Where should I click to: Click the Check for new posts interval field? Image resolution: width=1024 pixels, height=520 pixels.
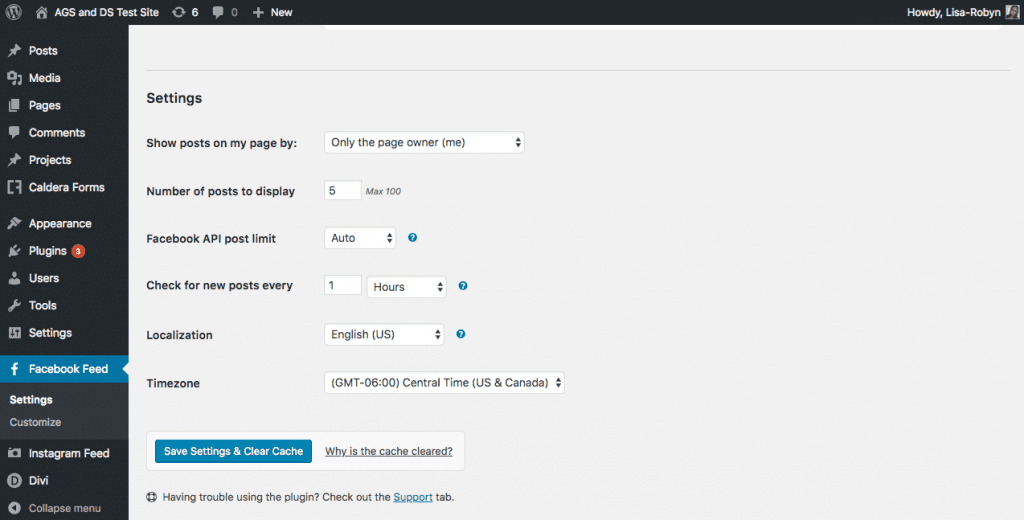click(343, 285)
